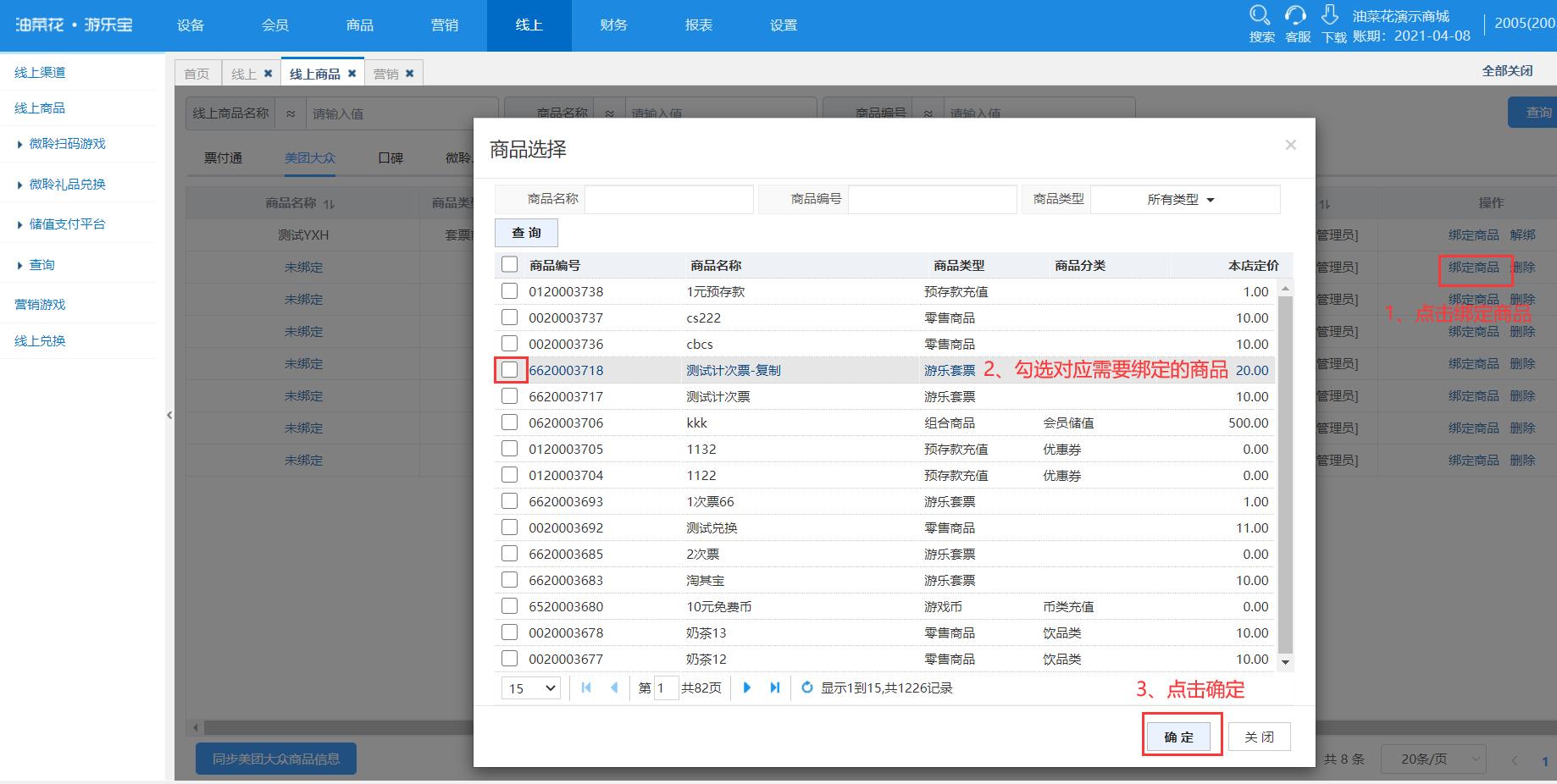Refresh the product list records
This screenshot has width=1557, height=784.
807,687
